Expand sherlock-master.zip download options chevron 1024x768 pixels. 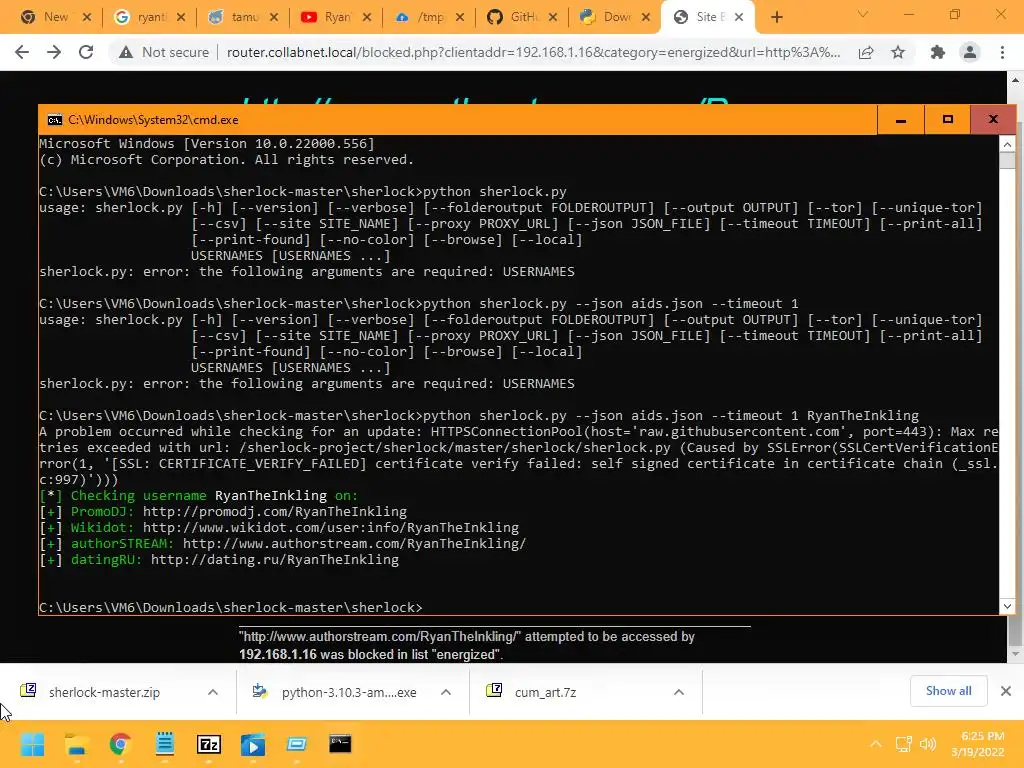coord(213,692)
